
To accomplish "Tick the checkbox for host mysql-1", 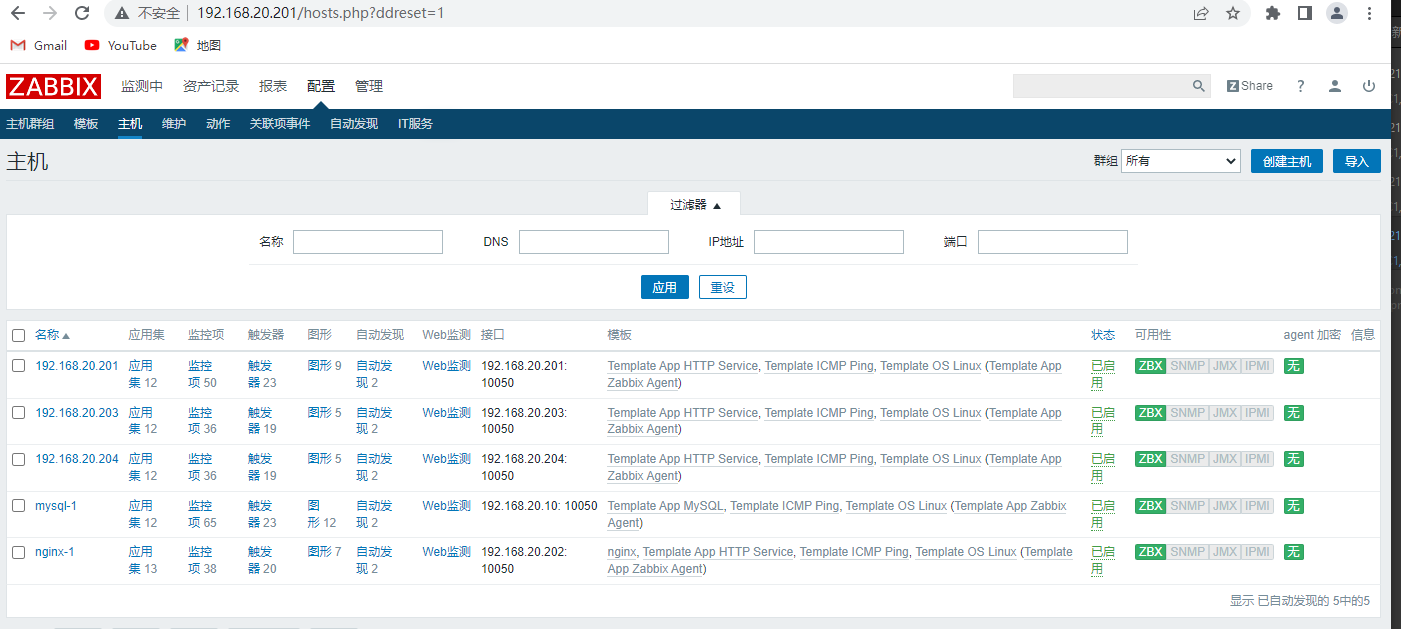I will pyautogui.click(x=18, y=506).
